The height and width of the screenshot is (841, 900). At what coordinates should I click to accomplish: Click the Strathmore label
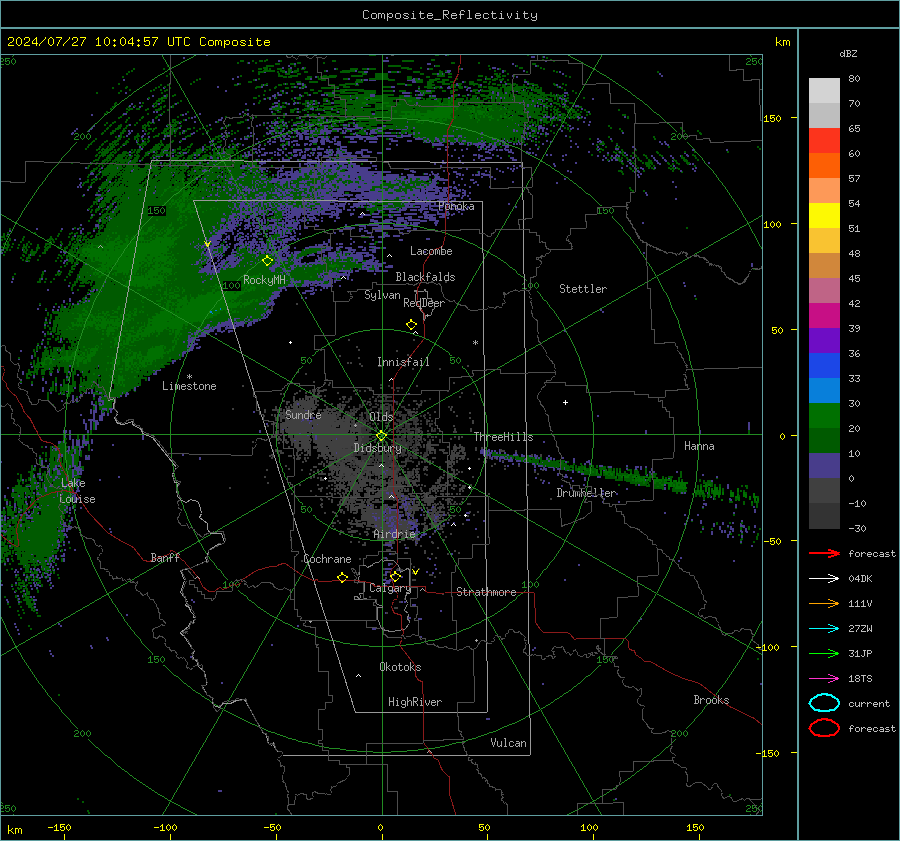coord(486,592)
